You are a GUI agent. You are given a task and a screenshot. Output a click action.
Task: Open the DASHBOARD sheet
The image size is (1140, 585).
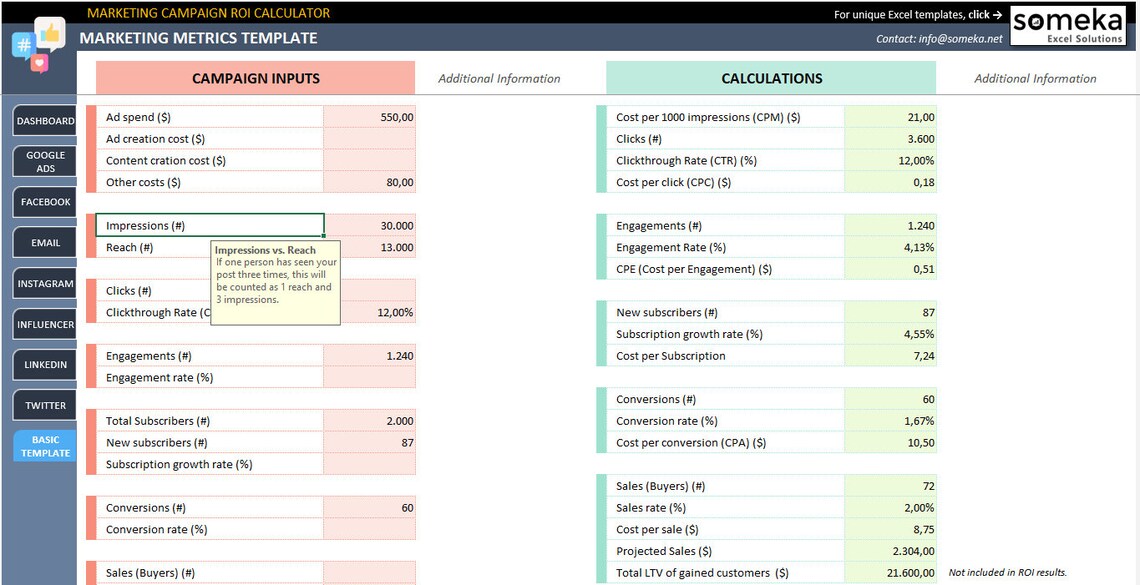point(44,121)
